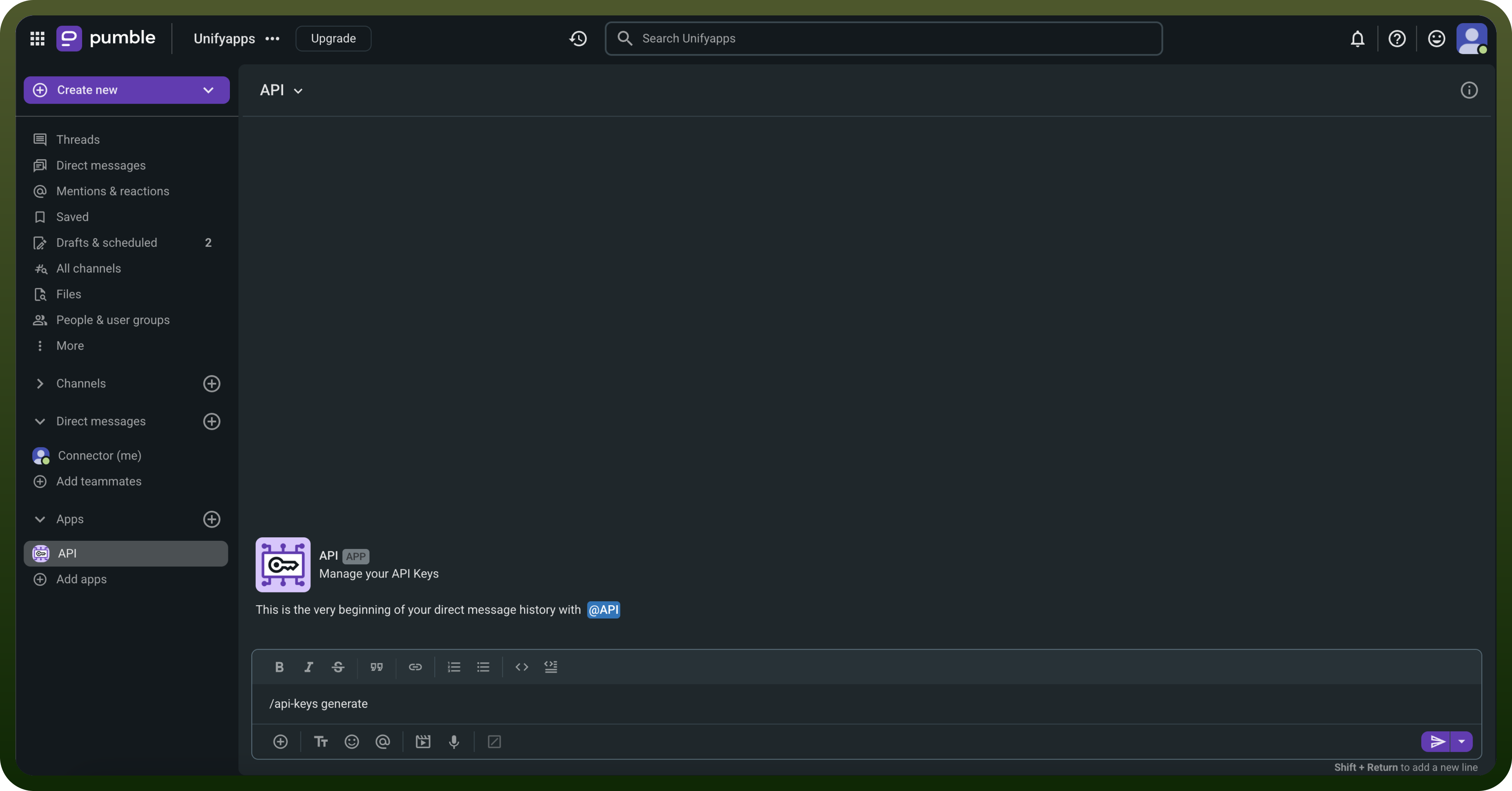Open the history clock icon

click(578, 39)
